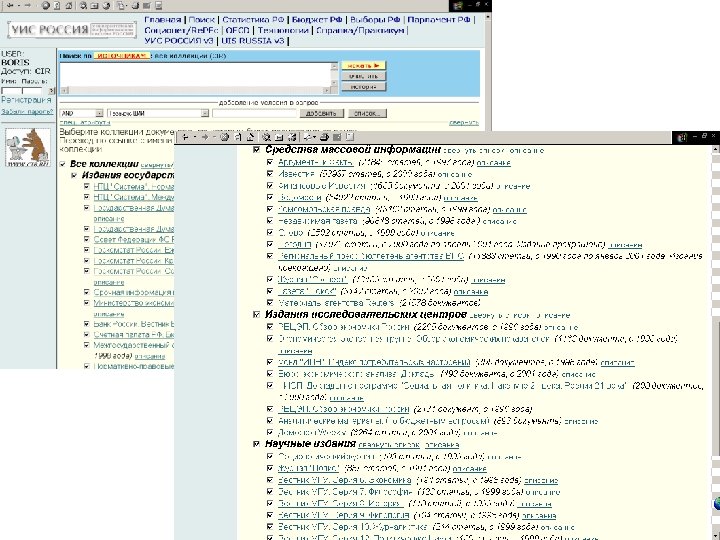Open the Статистика РФ menu link

click(x=253, y=20)
